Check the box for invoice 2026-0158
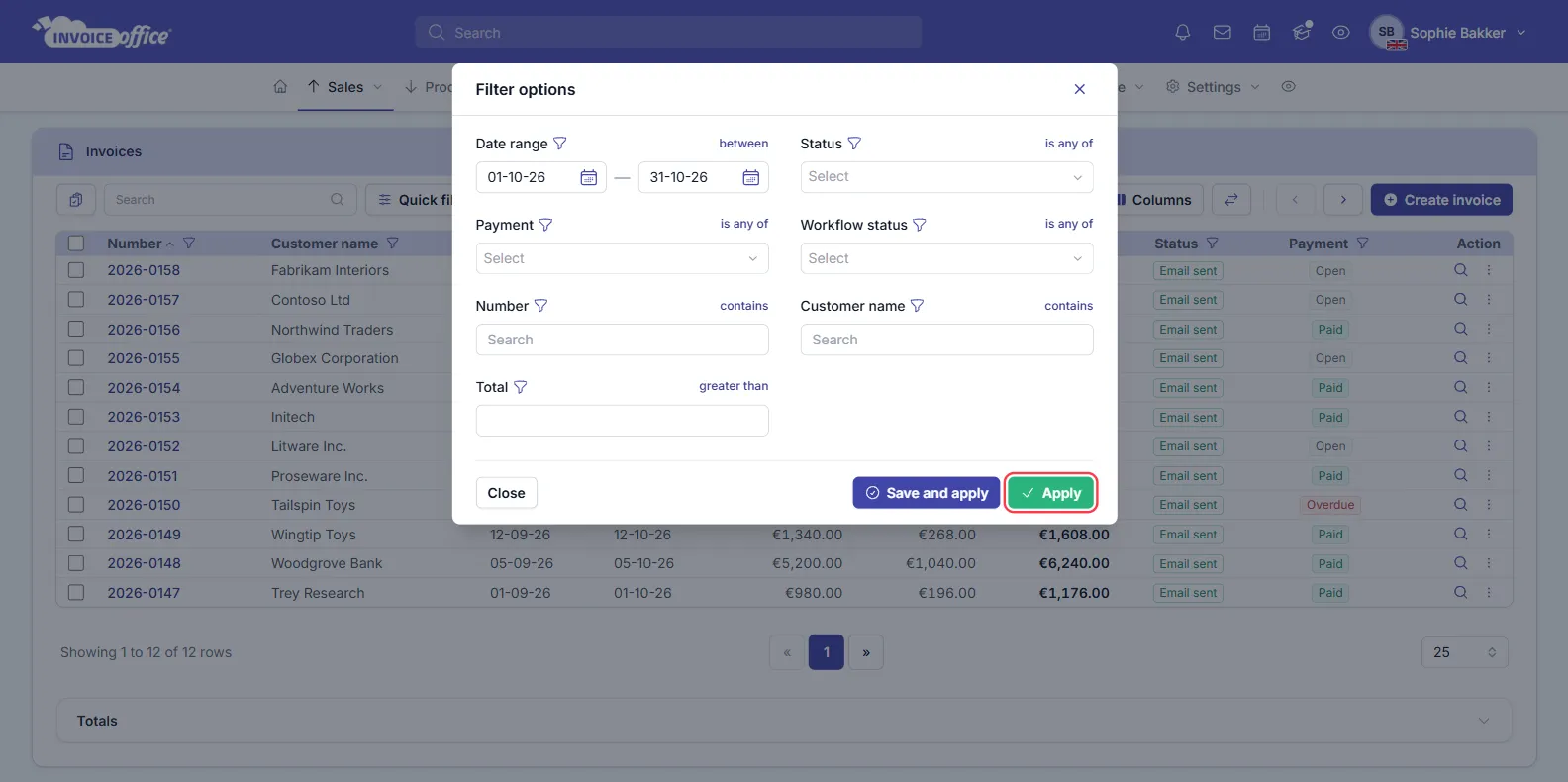Screen dimensions: 1568x782 76,270
